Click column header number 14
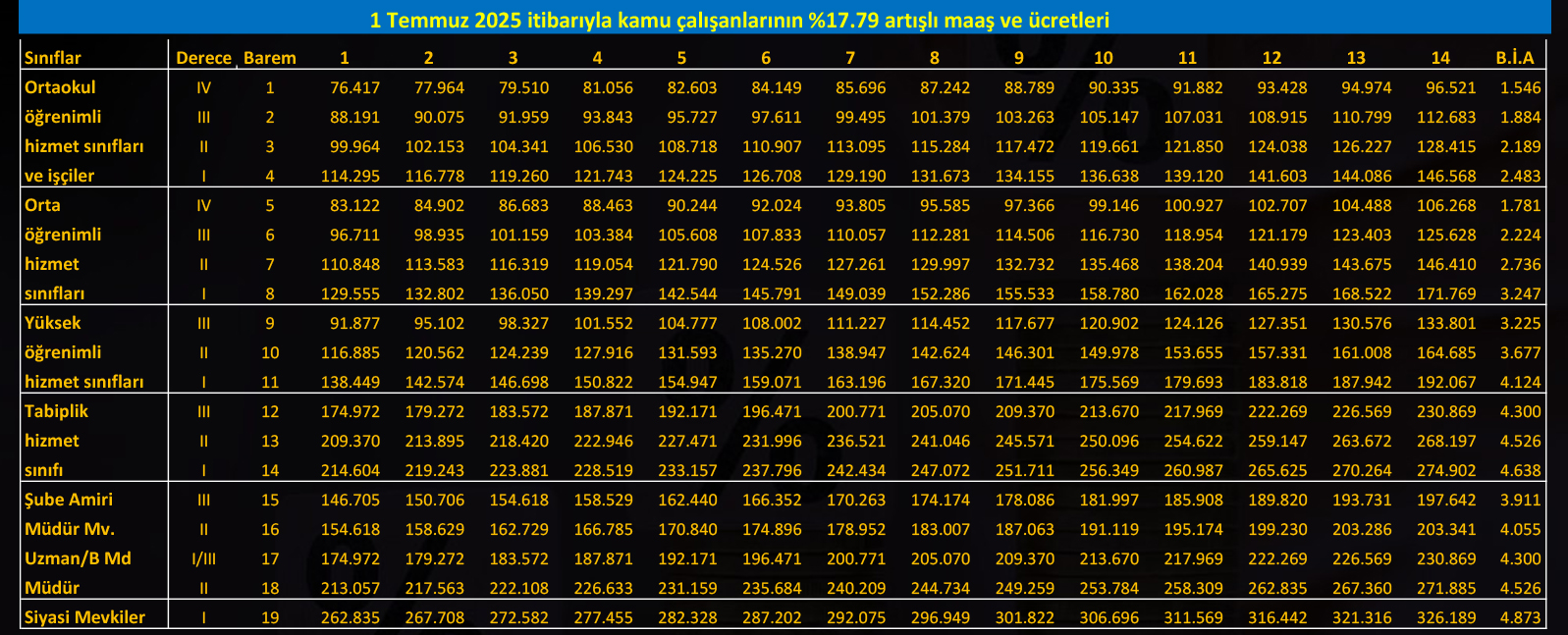 click(x=1440, y=58)
